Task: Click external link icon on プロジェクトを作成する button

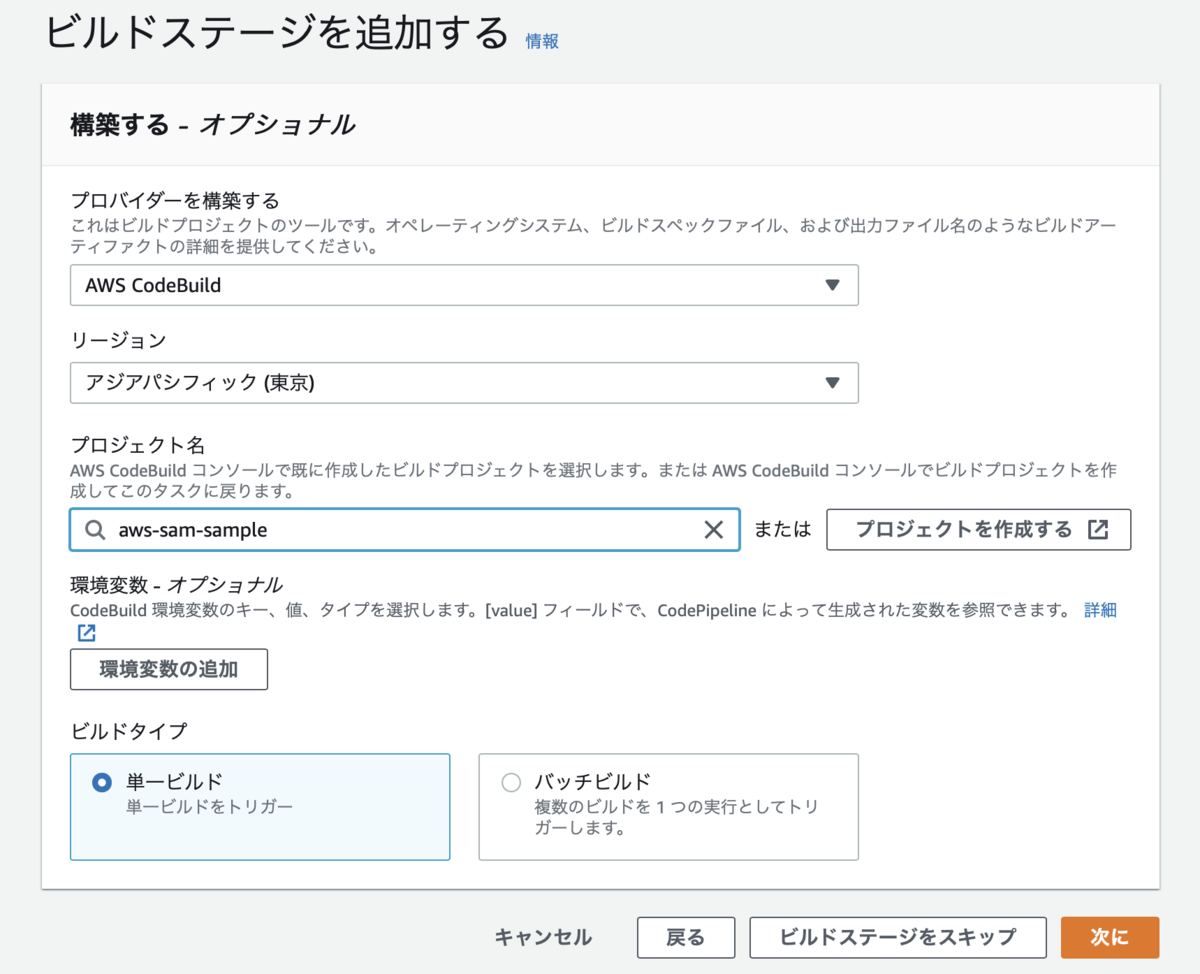Action: (1098, 530)
